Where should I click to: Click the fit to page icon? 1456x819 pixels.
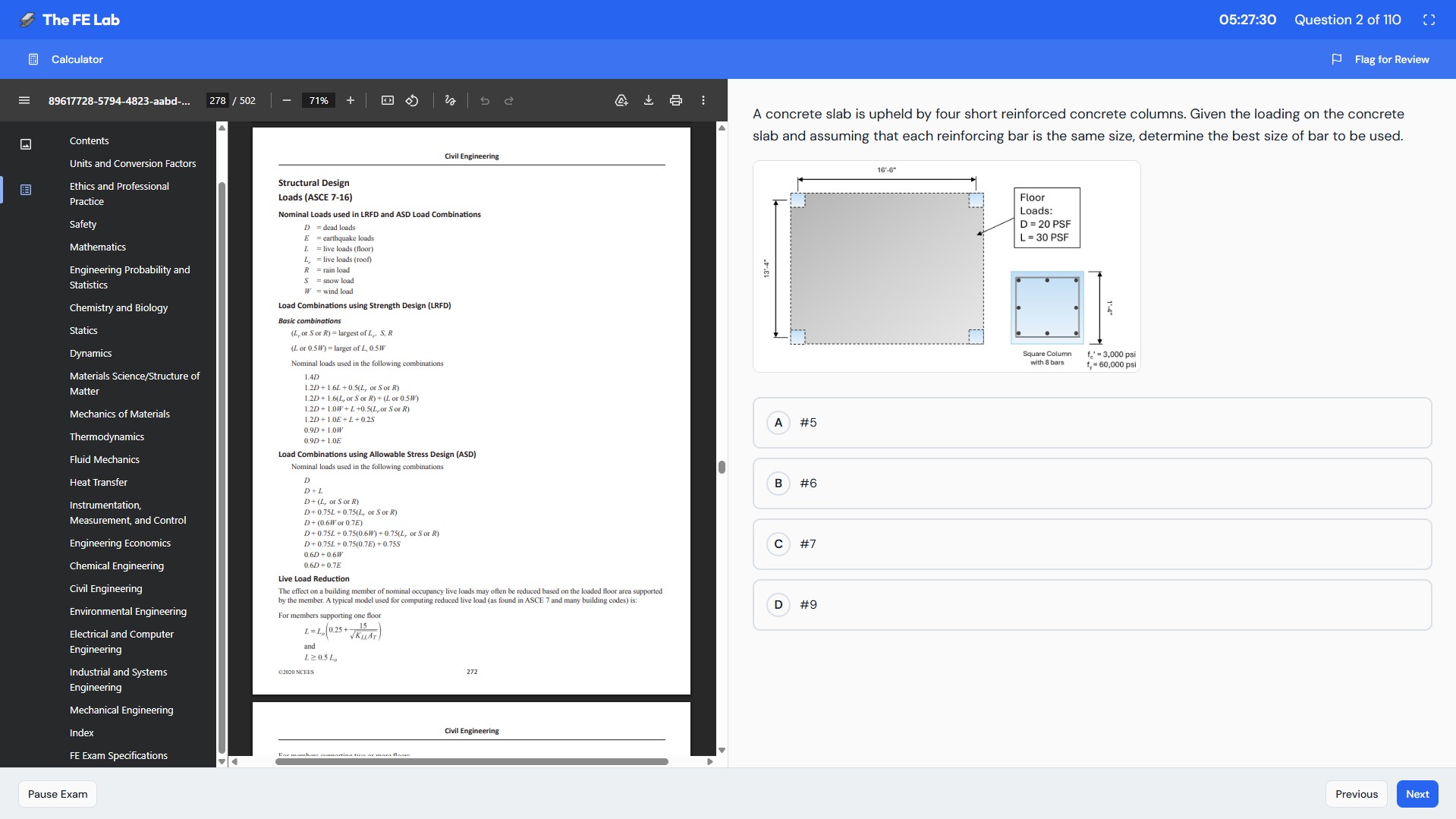tap(388, 100)
